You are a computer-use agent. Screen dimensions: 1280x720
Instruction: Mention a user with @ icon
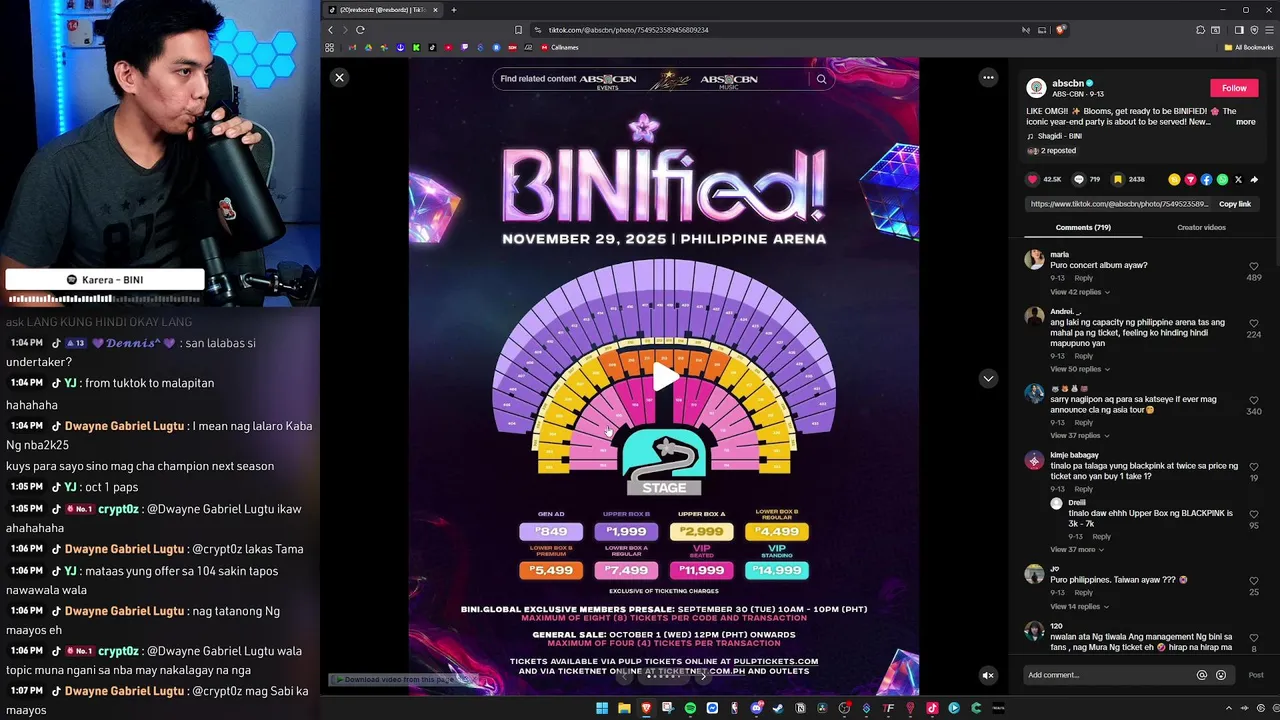1202,675
